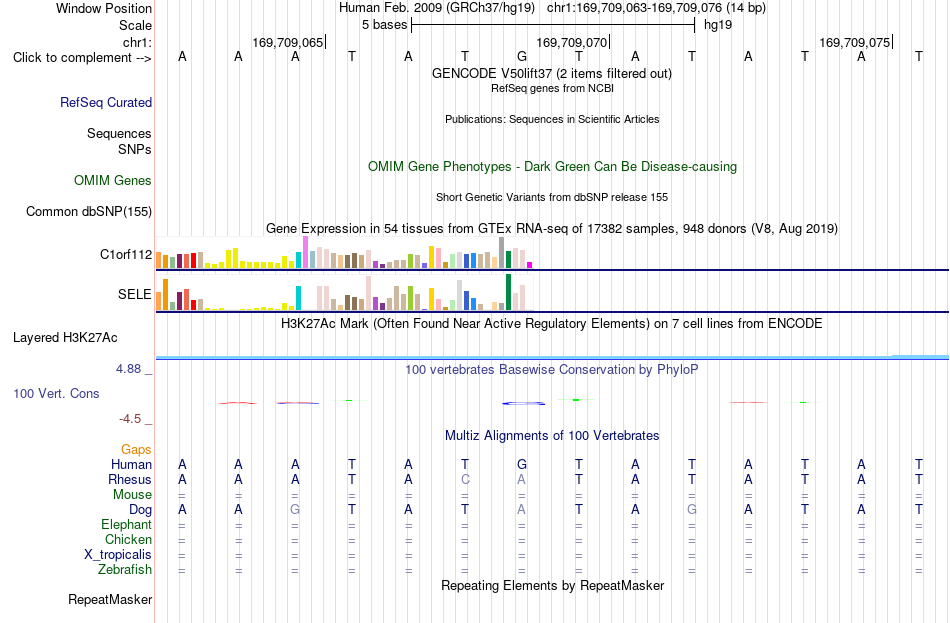The height and width of the screenshot is (623, 950).
Task: Click the tall dark green bar in SELE chart
Action: (x=508, y=292)
